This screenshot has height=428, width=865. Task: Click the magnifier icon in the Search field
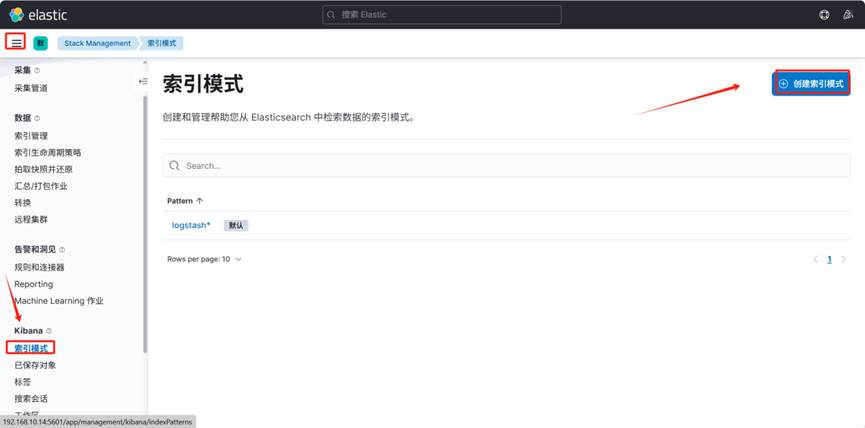coord(174,165)
